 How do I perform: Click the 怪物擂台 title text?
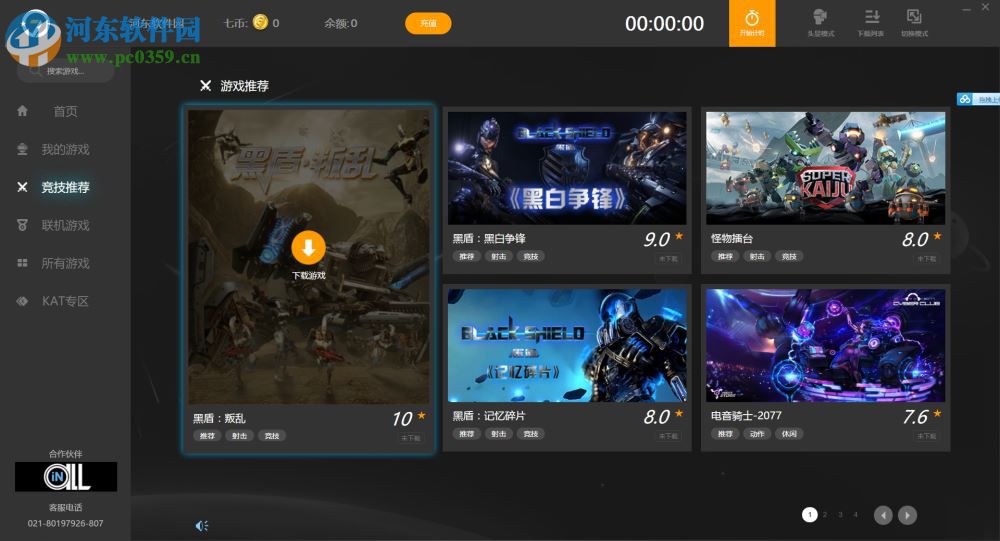pyautogui.click(x=732, y=239)
